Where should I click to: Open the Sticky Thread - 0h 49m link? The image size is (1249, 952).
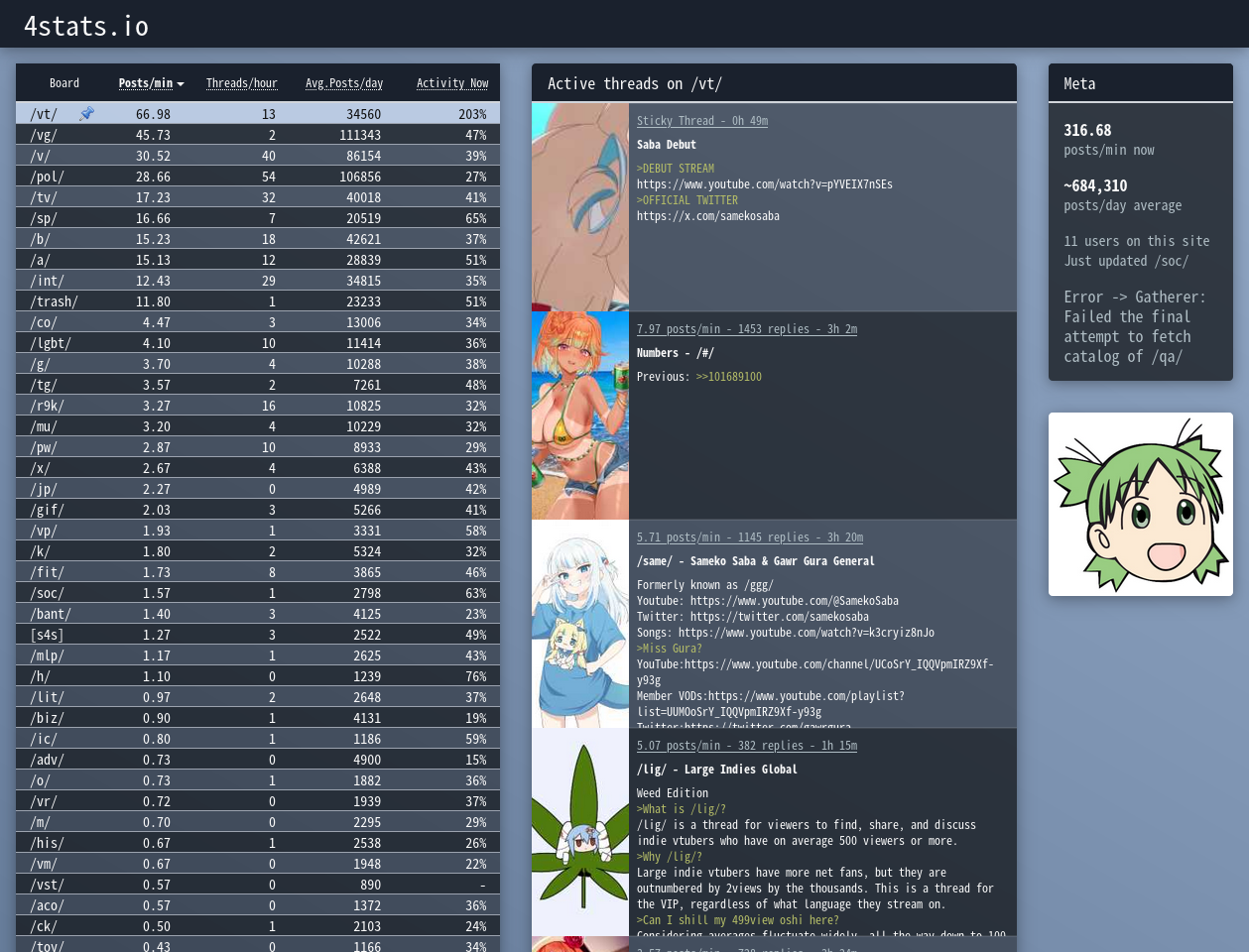tap(701, 121)
